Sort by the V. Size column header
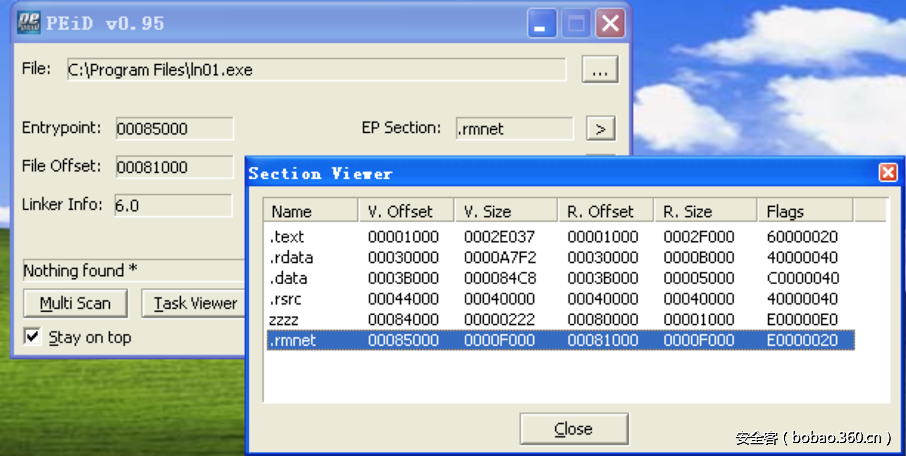The height and width of the screenshot is (456, 906). 506,211
